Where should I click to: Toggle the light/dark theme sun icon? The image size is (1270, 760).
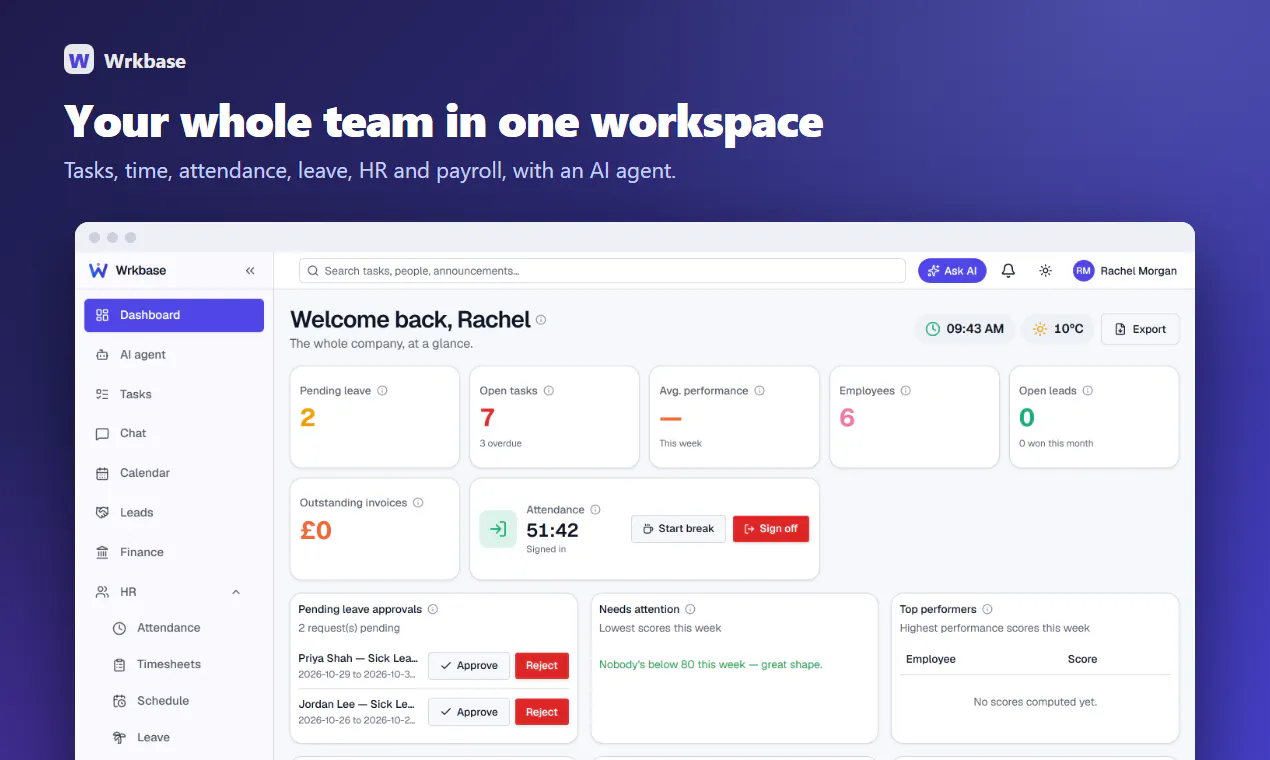(x=1045, y=271)
